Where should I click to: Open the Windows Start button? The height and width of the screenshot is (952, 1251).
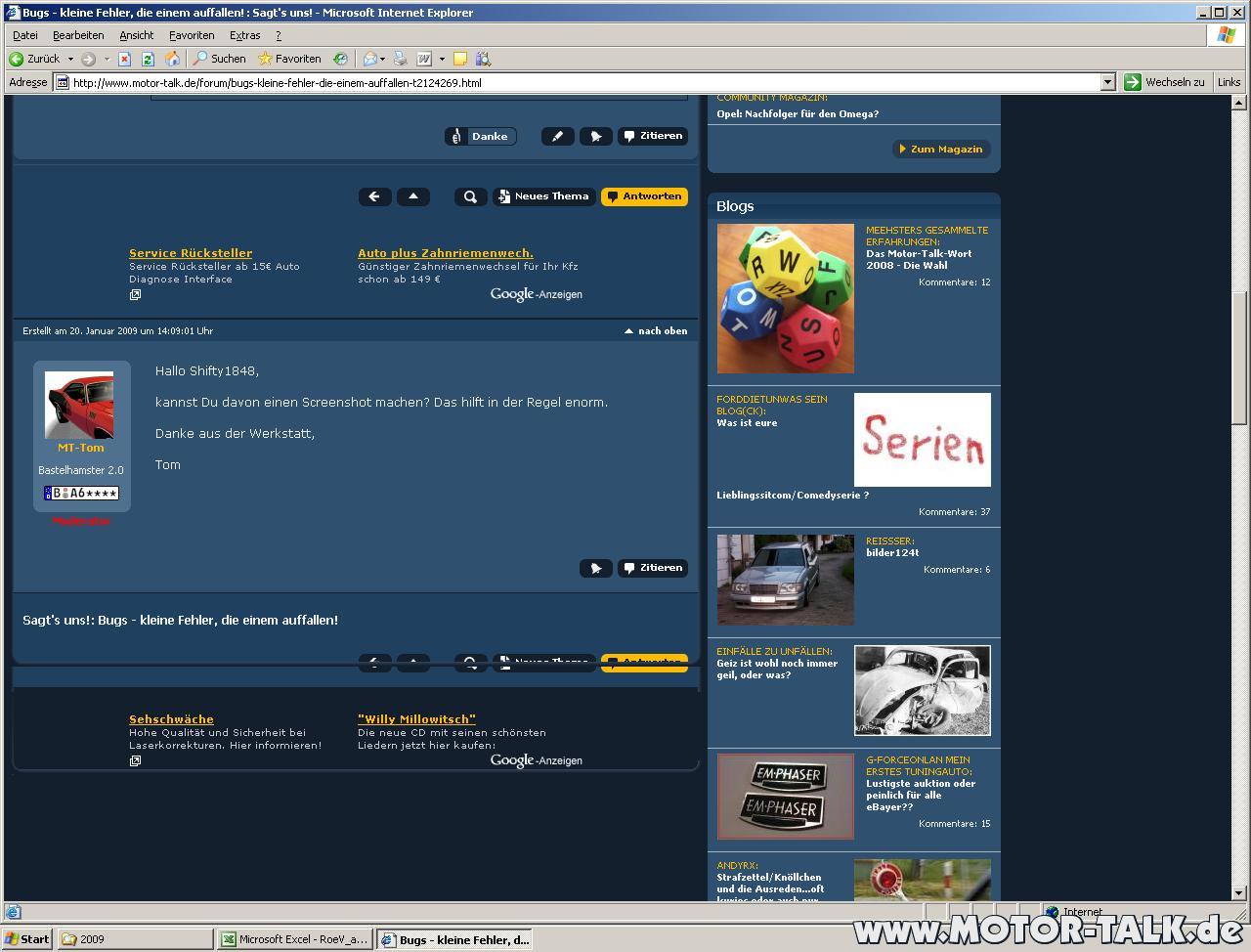coord(28,939)
